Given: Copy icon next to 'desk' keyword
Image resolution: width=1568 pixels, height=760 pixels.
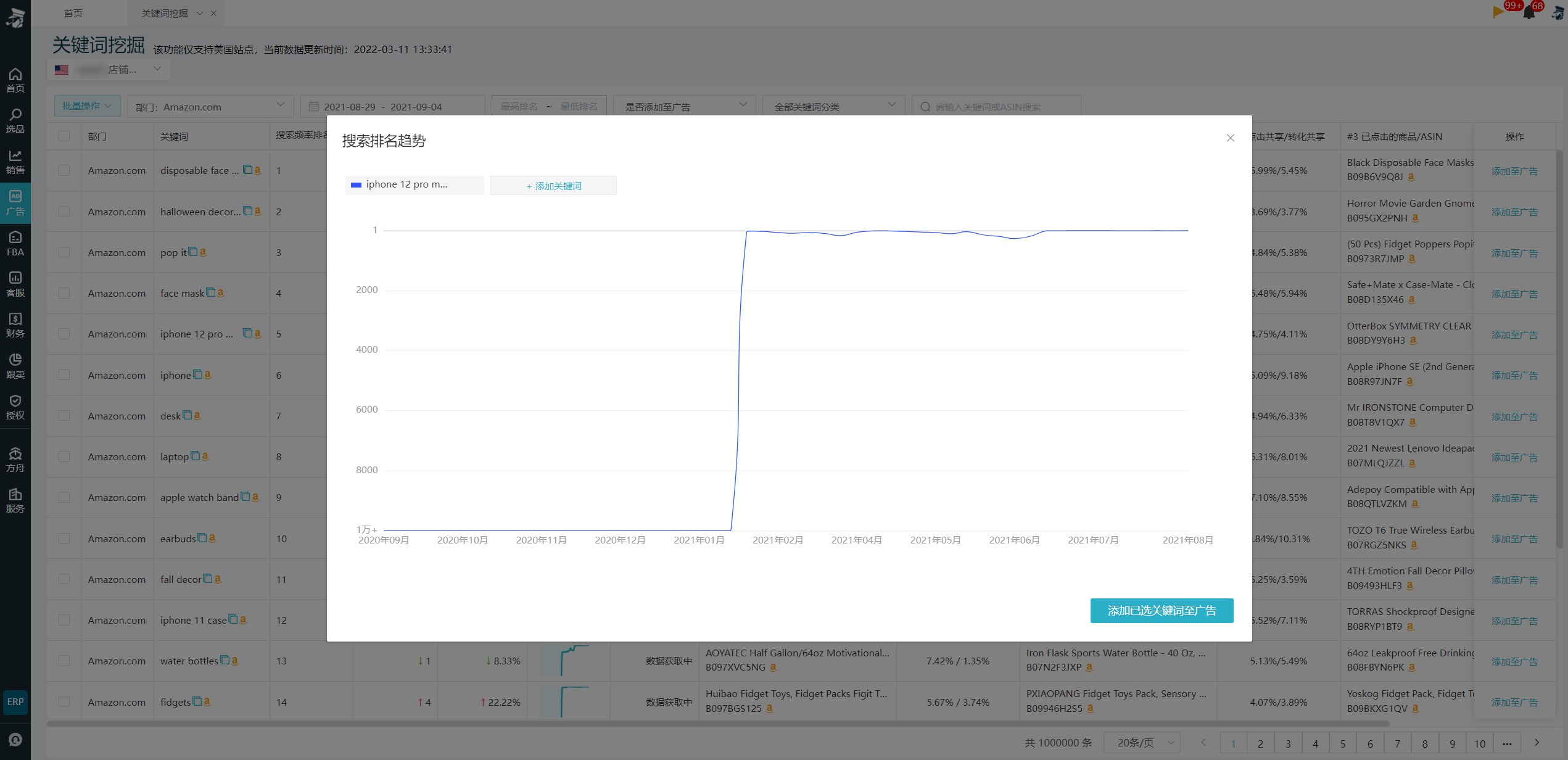Looking at the screenshot, I should (x=188, y=415).
